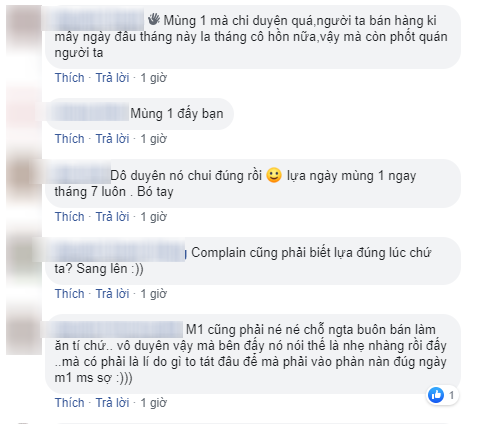Like the 'Mùng 1 đấy bạn' comment
The image size is (493, 424).
pos(70,139)
